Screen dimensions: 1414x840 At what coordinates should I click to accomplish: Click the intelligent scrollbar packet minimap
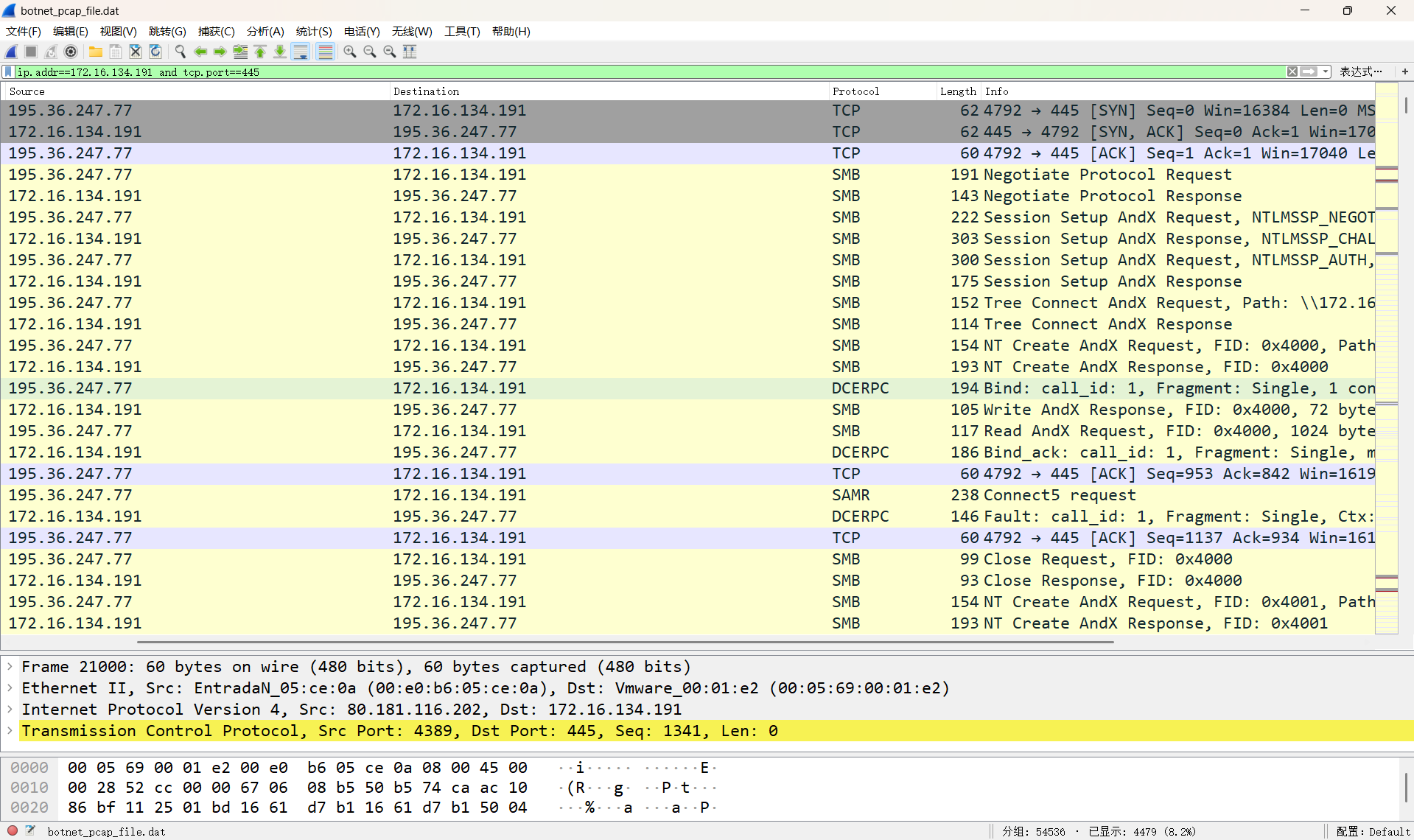pyautogui.click(x=1387, y=358)
